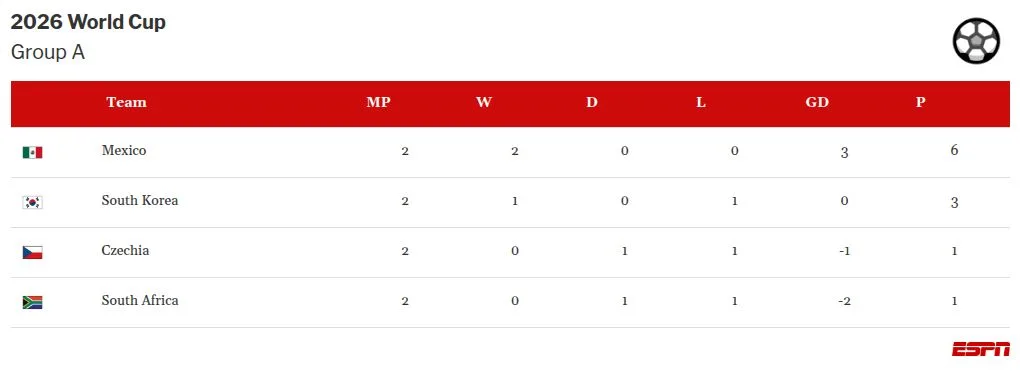This screenshot has width=1020, height=371.
Task: Sort by the GD column header
Action: [x=817, y=102]
